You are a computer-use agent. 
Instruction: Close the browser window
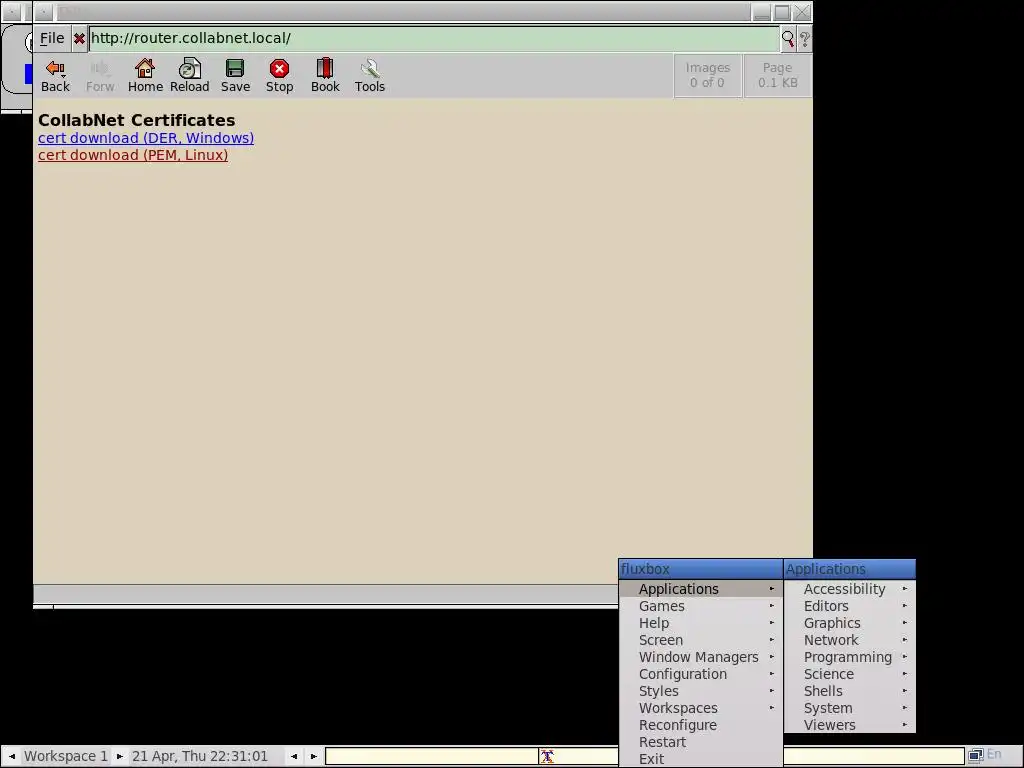802,12
